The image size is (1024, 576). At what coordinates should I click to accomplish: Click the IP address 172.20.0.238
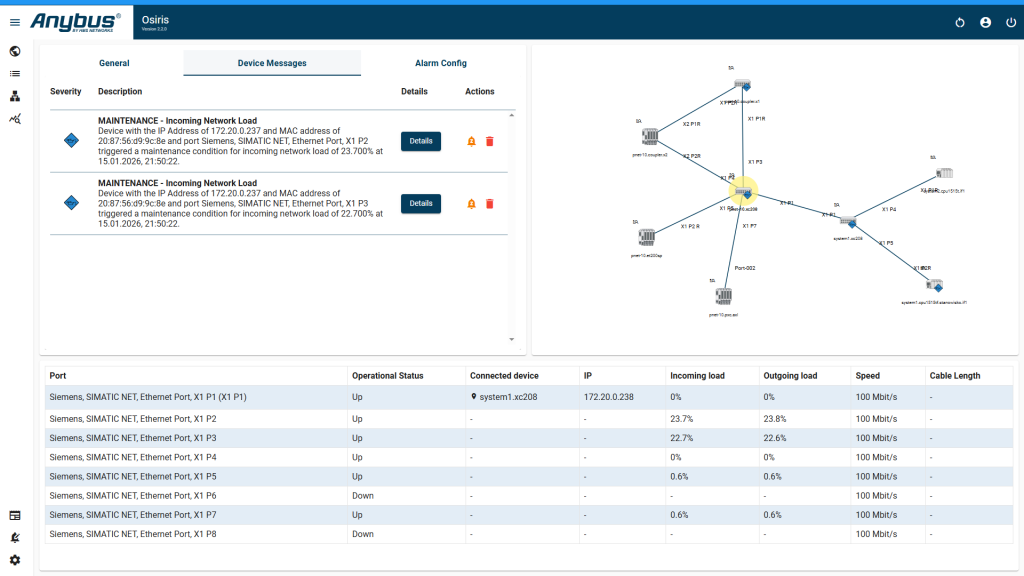coord(609,397)
